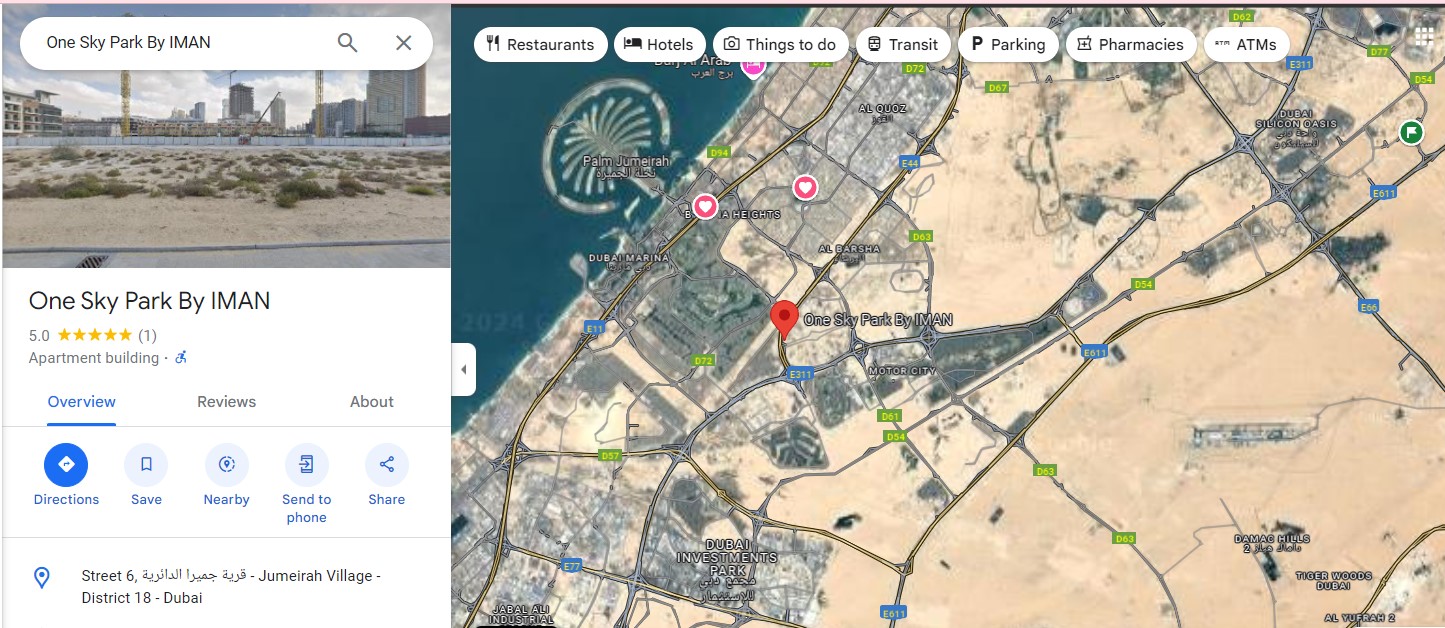Click the five-star rating stars
This screenshot has height=628, width=1445.
[94, 335]
